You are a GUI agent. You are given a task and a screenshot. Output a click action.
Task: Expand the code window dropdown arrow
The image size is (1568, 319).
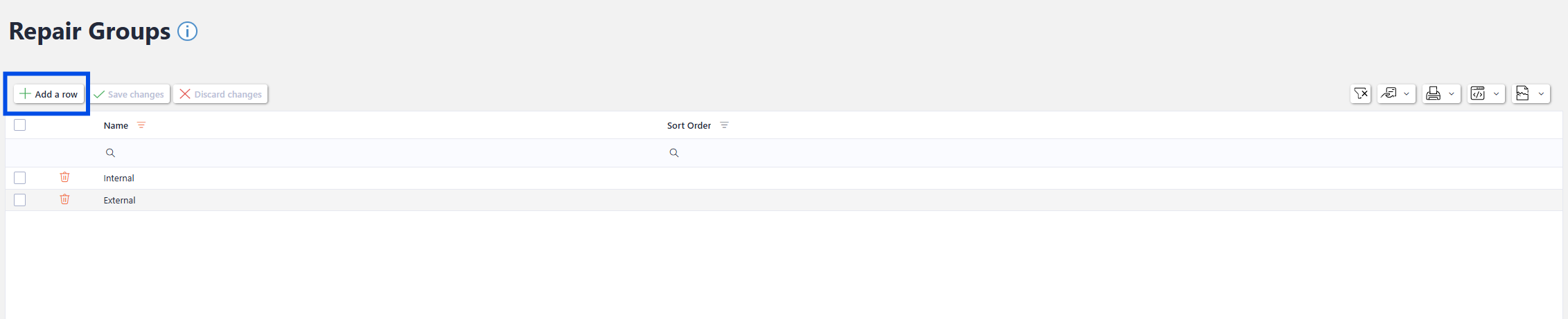1496,94
